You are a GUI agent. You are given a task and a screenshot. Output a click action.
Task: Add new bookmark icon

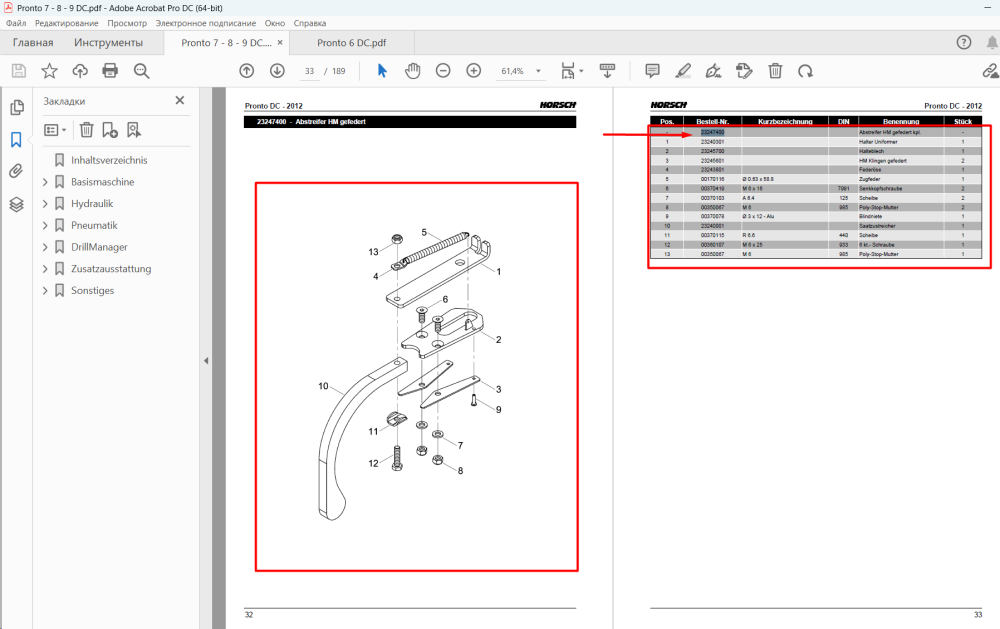110,130
